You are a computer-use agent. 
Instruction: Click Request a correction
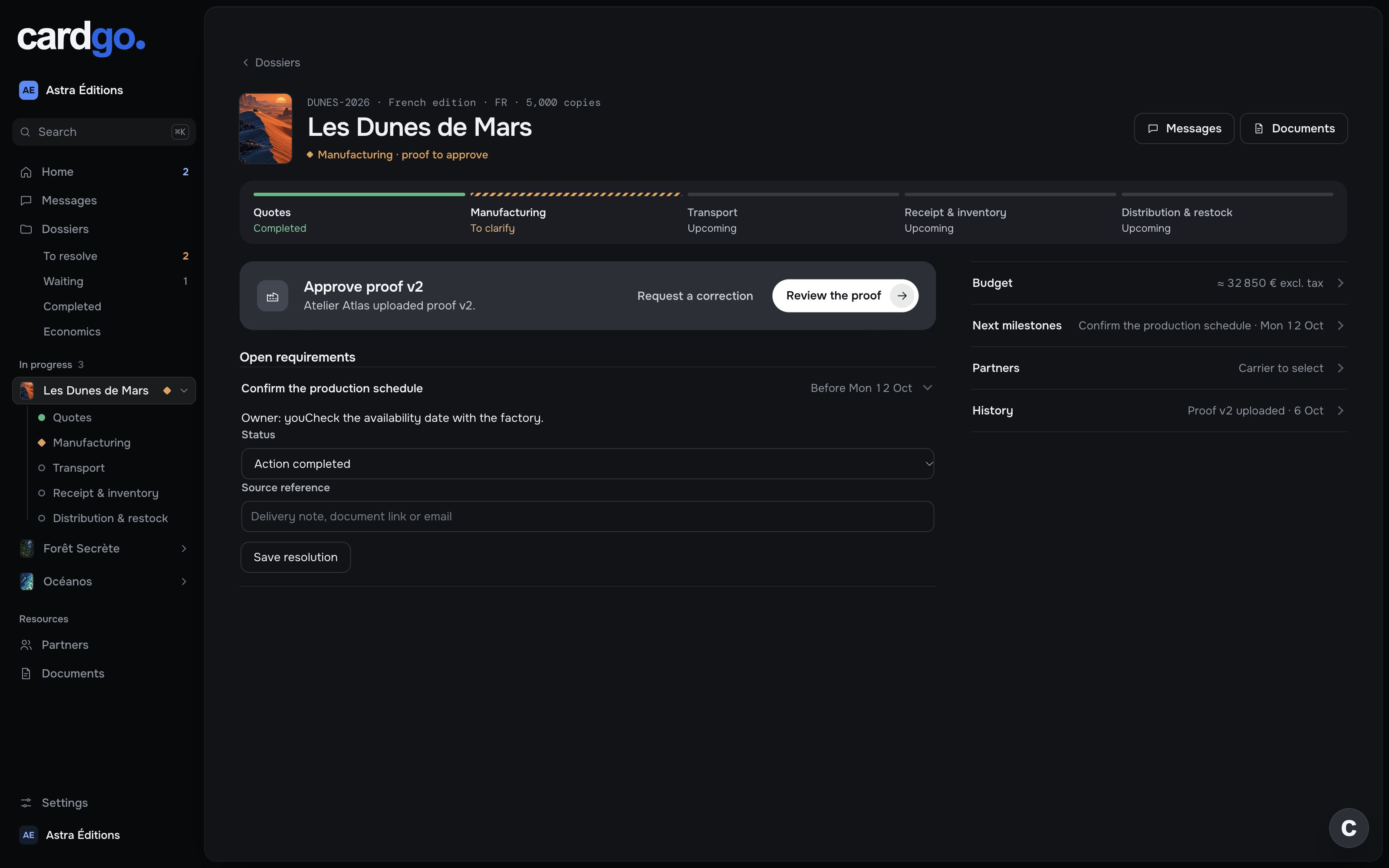(x=695, y=296)
